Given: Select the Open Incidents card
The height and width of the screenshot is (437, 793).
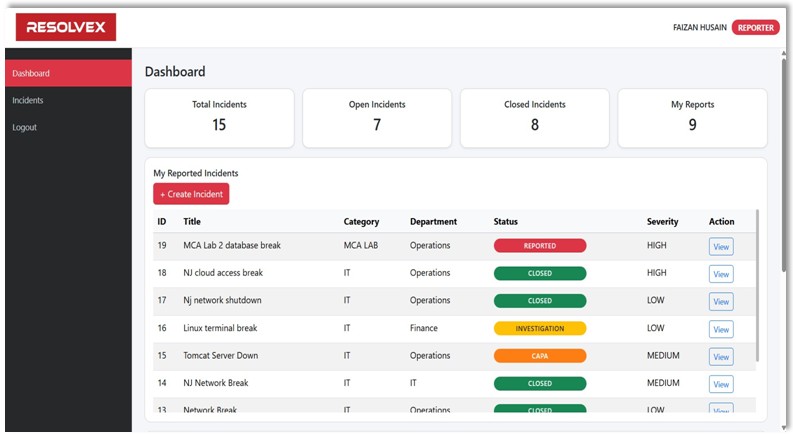Looking at the screenshot, I should [377, 118].
